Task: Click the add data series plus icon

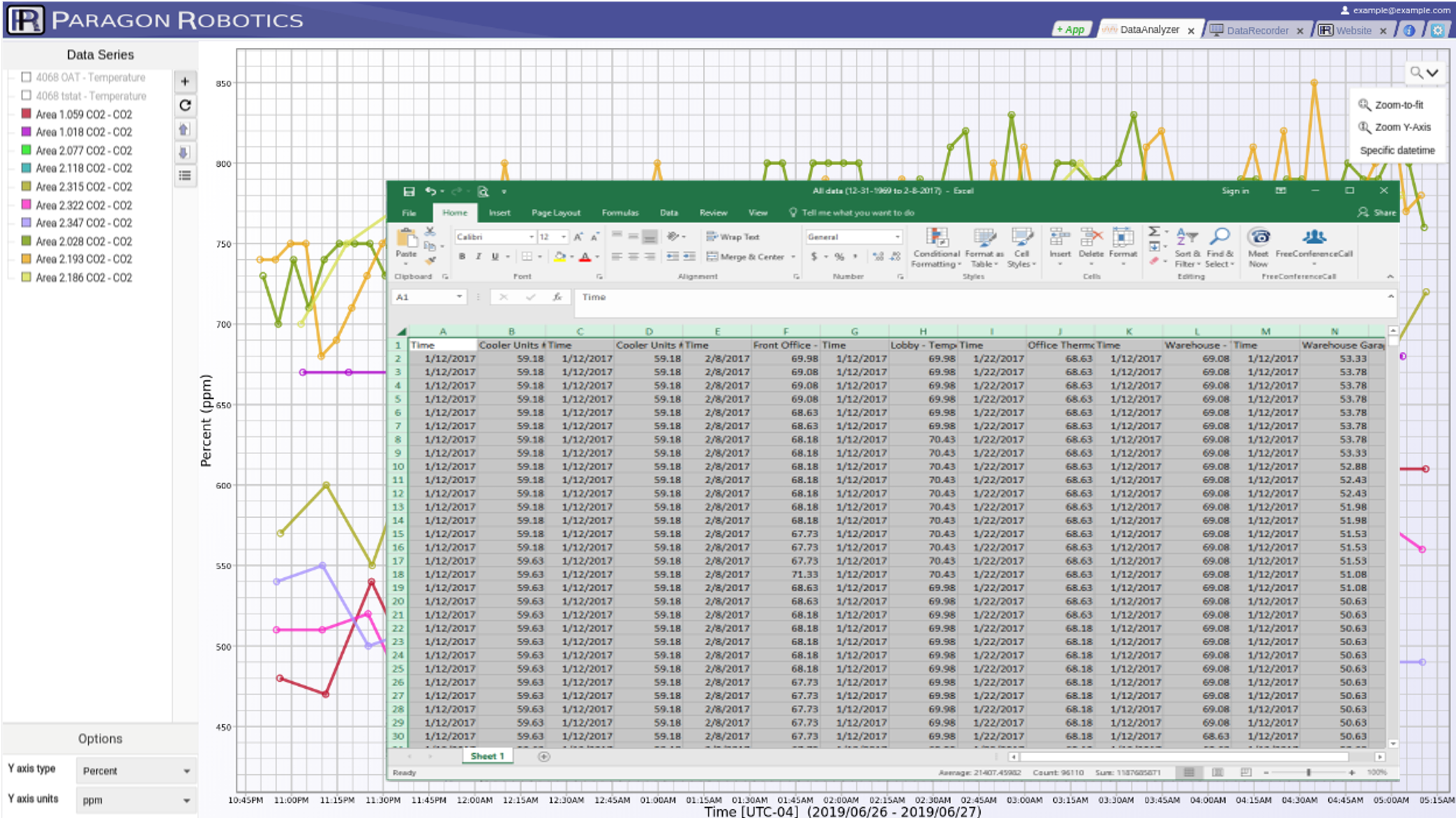Action: point(185,82)
